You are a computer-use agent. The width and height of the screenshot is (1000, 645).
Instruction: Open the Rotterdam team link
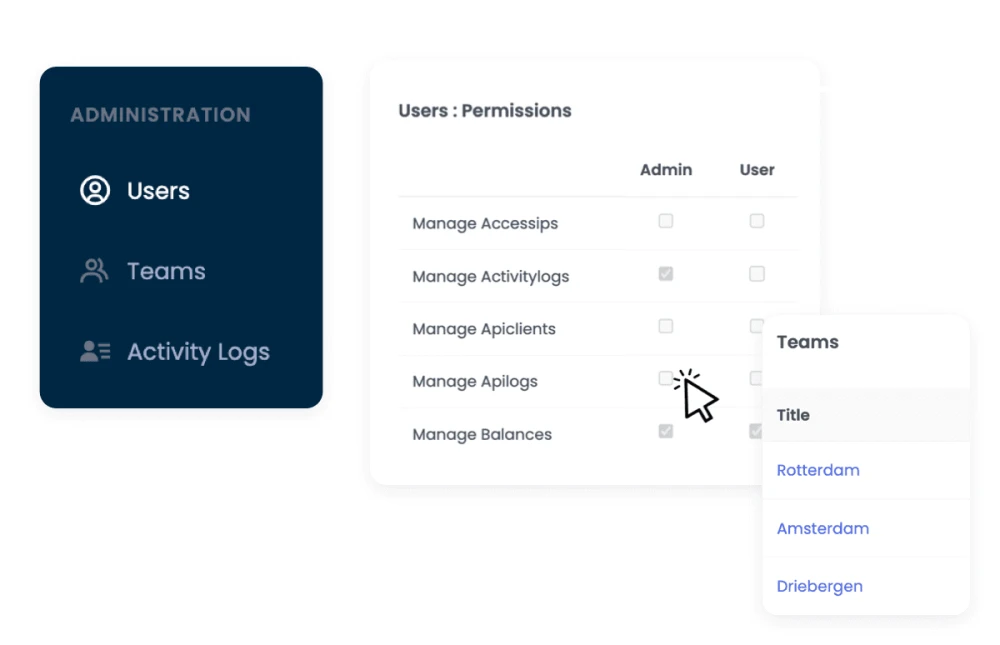click(818, 470)
